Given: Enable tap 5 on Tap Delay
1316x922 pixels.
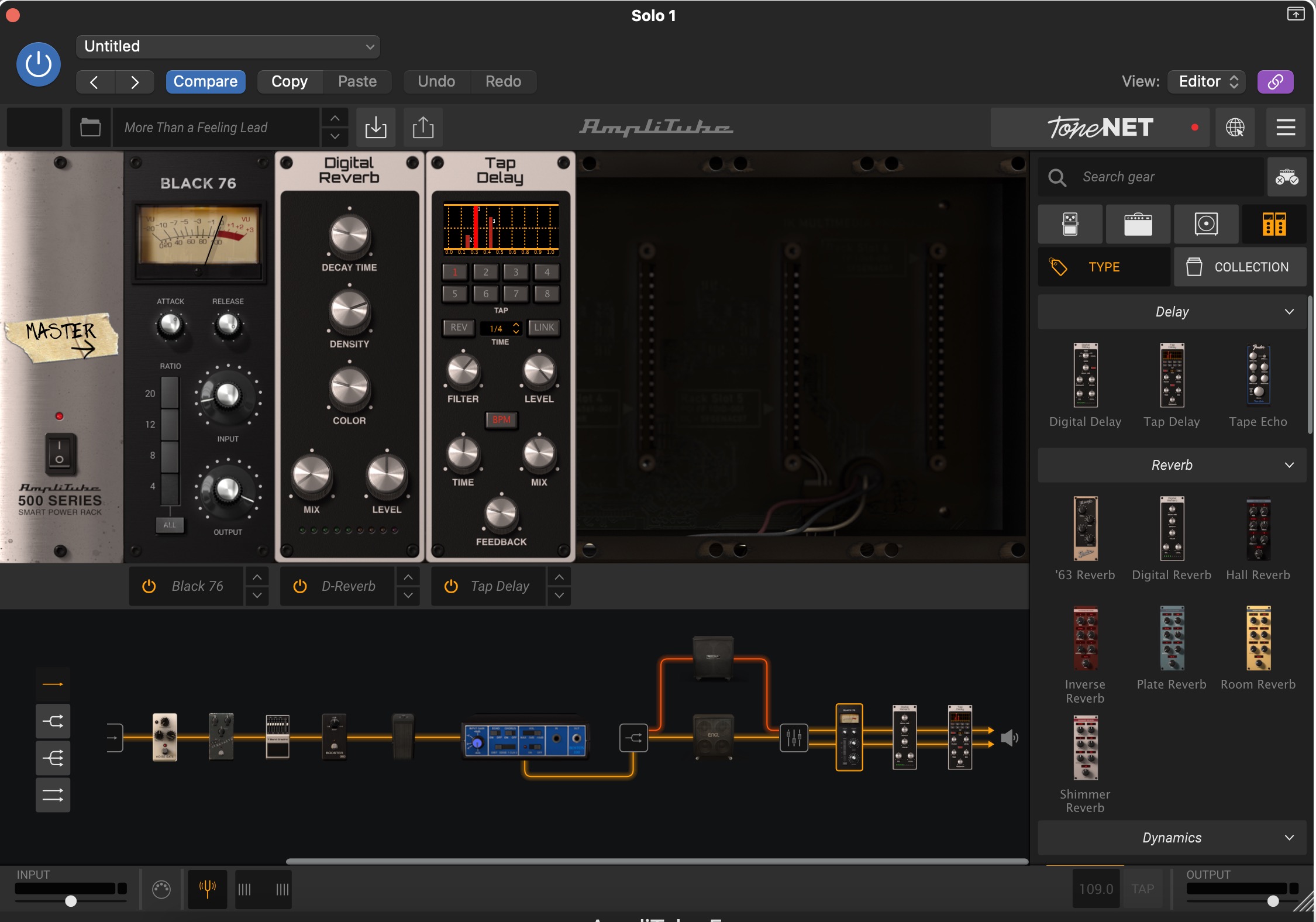Looking at the screenshot, I should point(454,294).
